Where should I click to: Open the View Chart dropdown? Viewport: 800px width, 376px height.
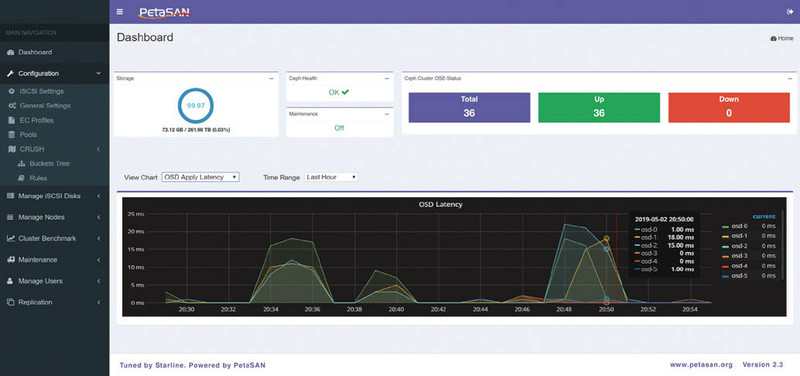(x=201, y=177)
